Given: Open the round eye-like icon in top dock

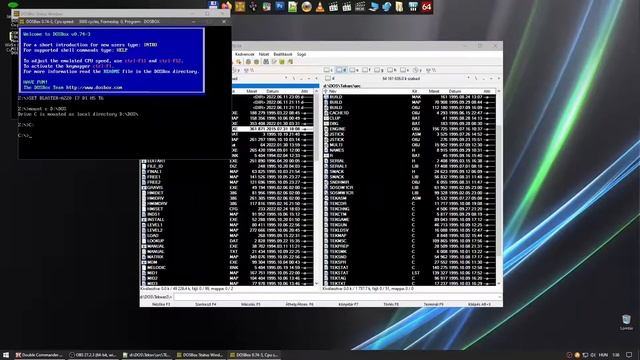Looking at the screenshot, I should tap(307, 7).
